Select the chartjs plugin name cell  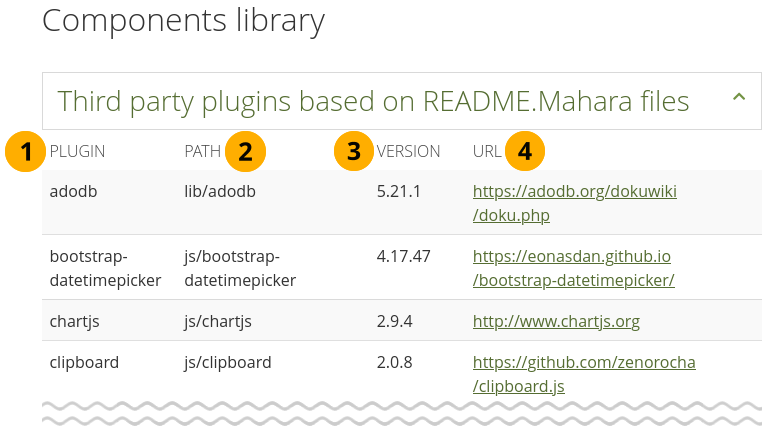pos(75,321)
